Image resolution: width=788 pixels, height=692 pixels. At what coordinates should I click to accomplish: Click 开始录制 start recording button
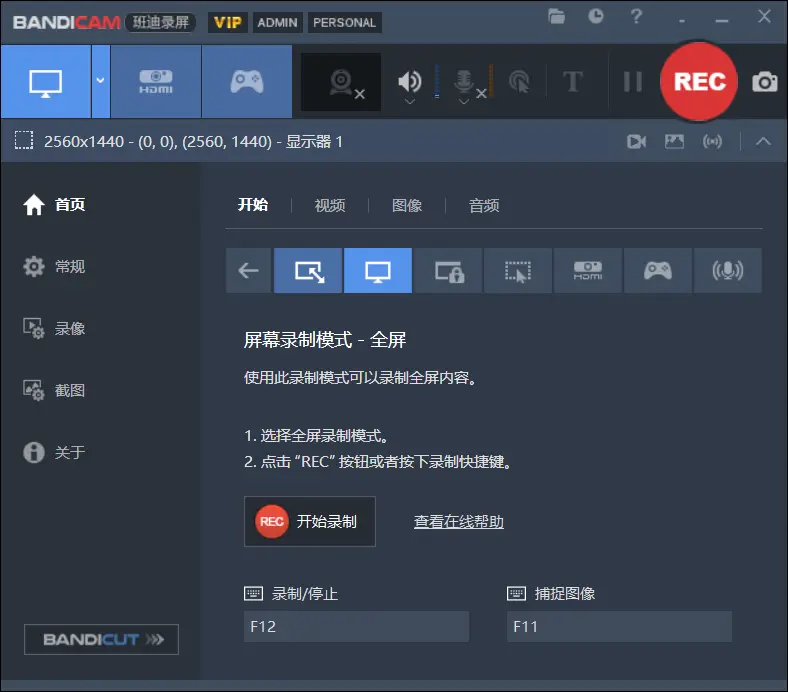310,522
